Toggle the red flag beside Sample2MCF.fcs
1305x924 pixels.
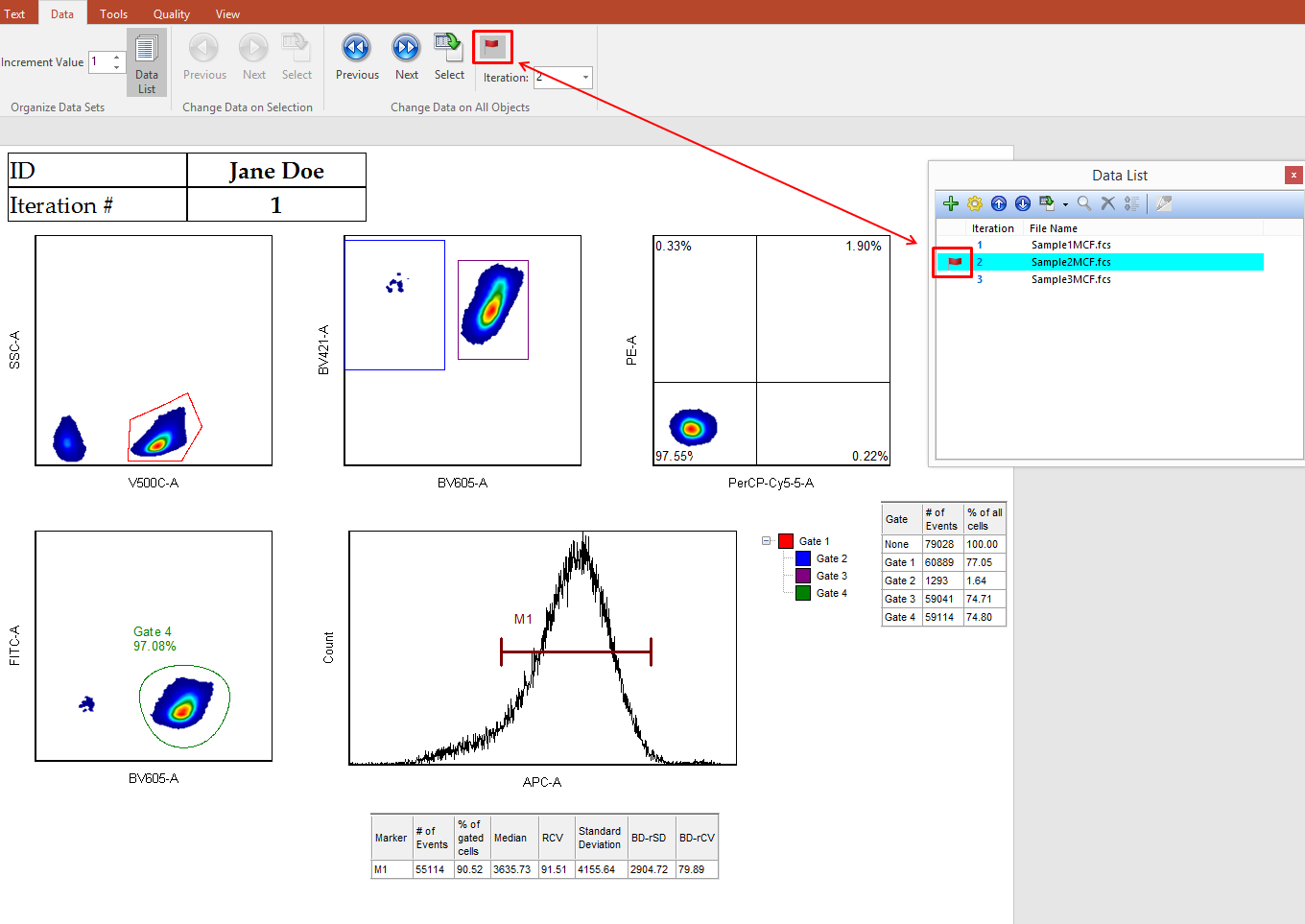point(954,262)
